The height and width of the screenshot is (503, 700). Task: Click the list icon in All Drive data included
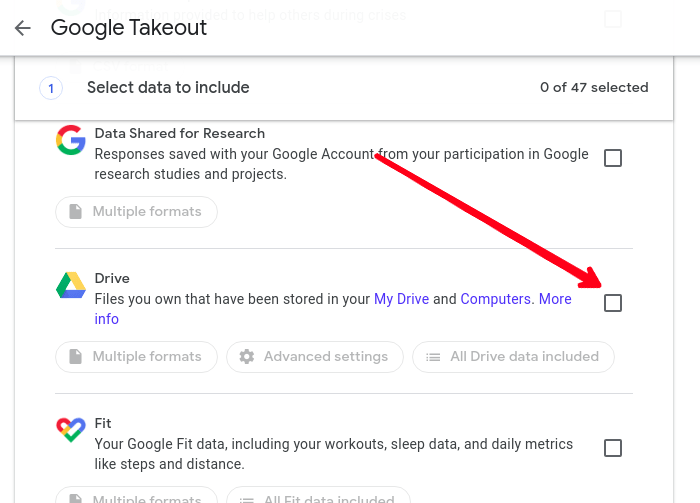pyautogui.click(x=433, y=357)
